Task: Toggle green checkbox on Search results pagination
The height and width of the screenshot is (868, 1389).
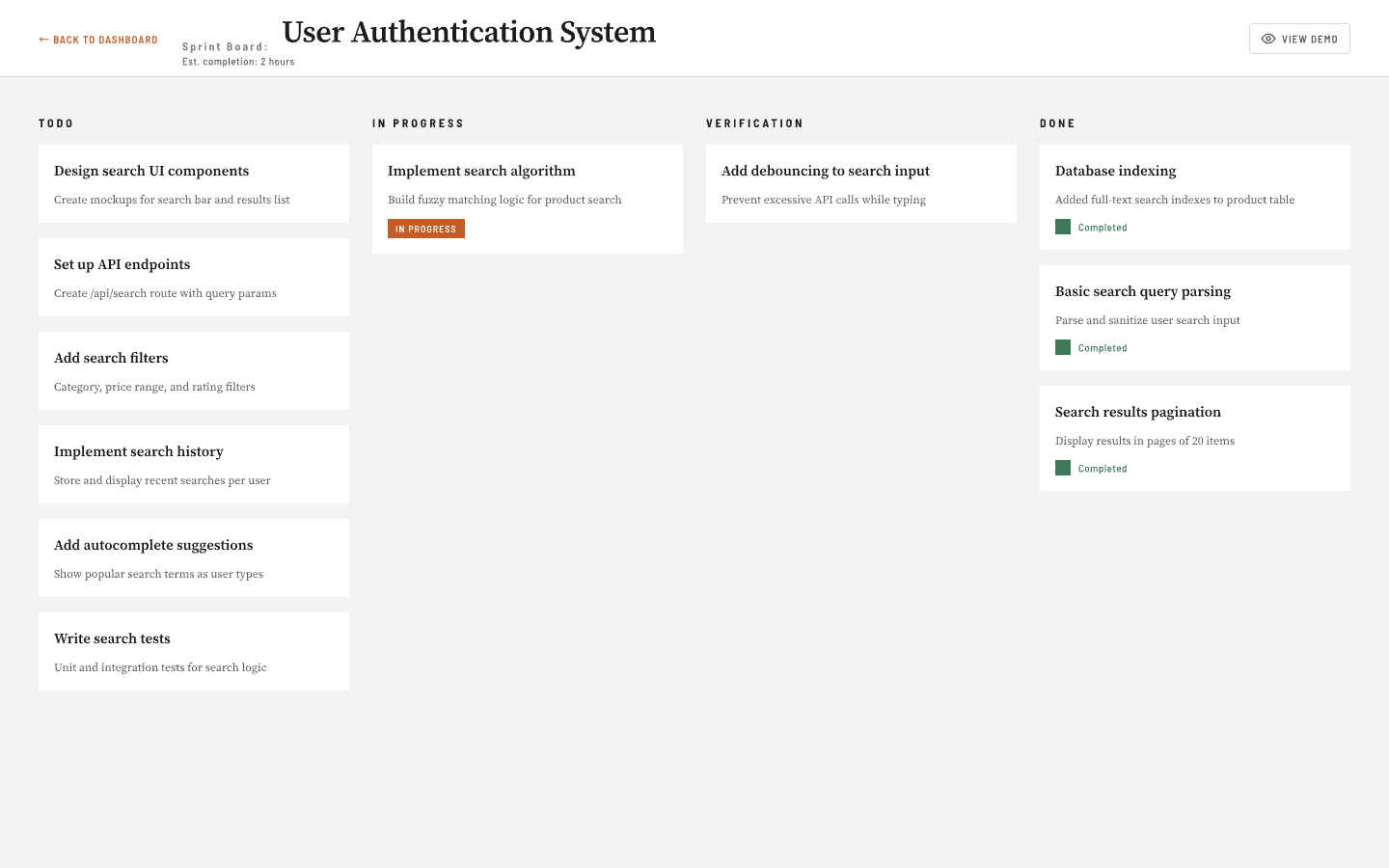Action: (x=1063, y=469)
